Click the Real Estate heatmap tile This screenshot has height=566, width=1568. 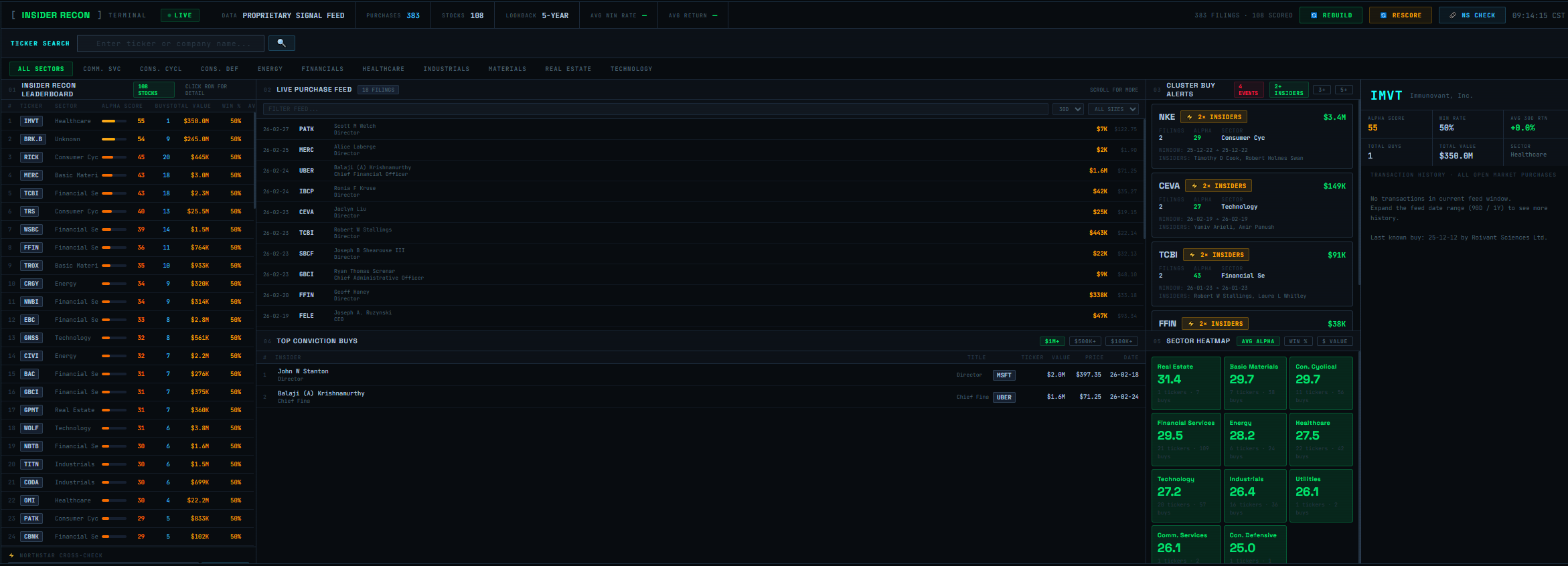(1185, 383)
